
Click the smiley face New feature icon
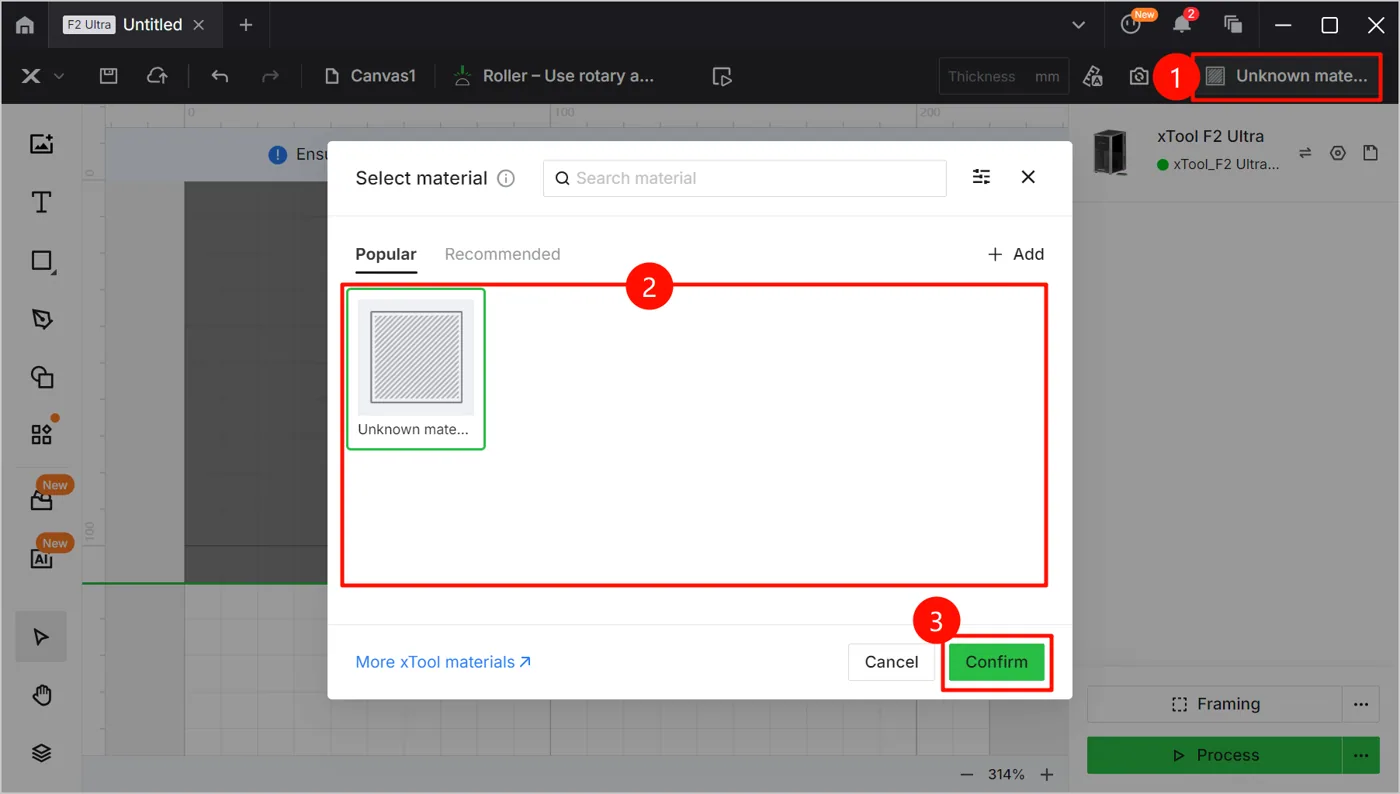1131,25
